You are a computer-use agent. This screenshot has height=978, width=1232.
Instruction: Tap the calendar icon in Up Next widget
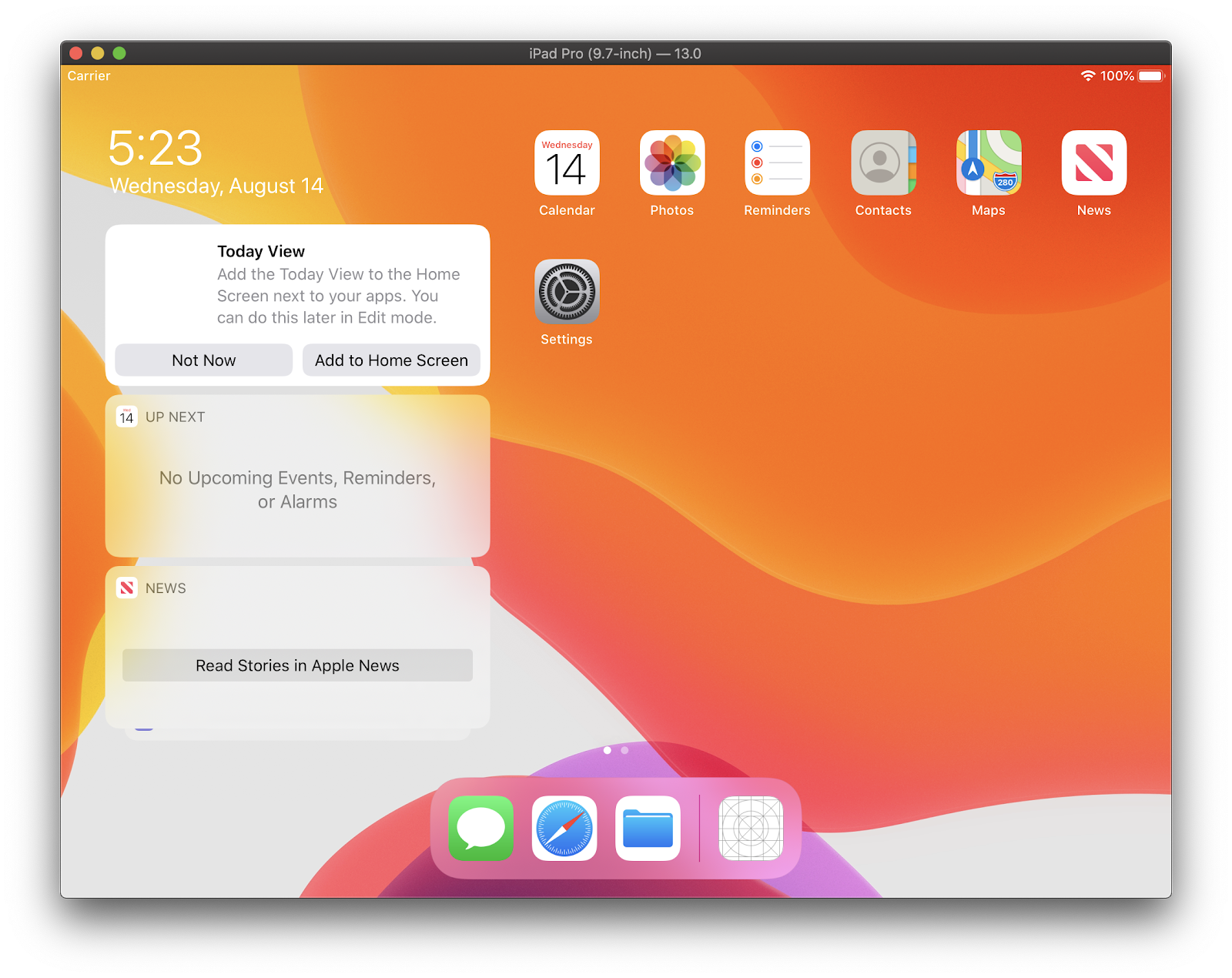(127, 417)
